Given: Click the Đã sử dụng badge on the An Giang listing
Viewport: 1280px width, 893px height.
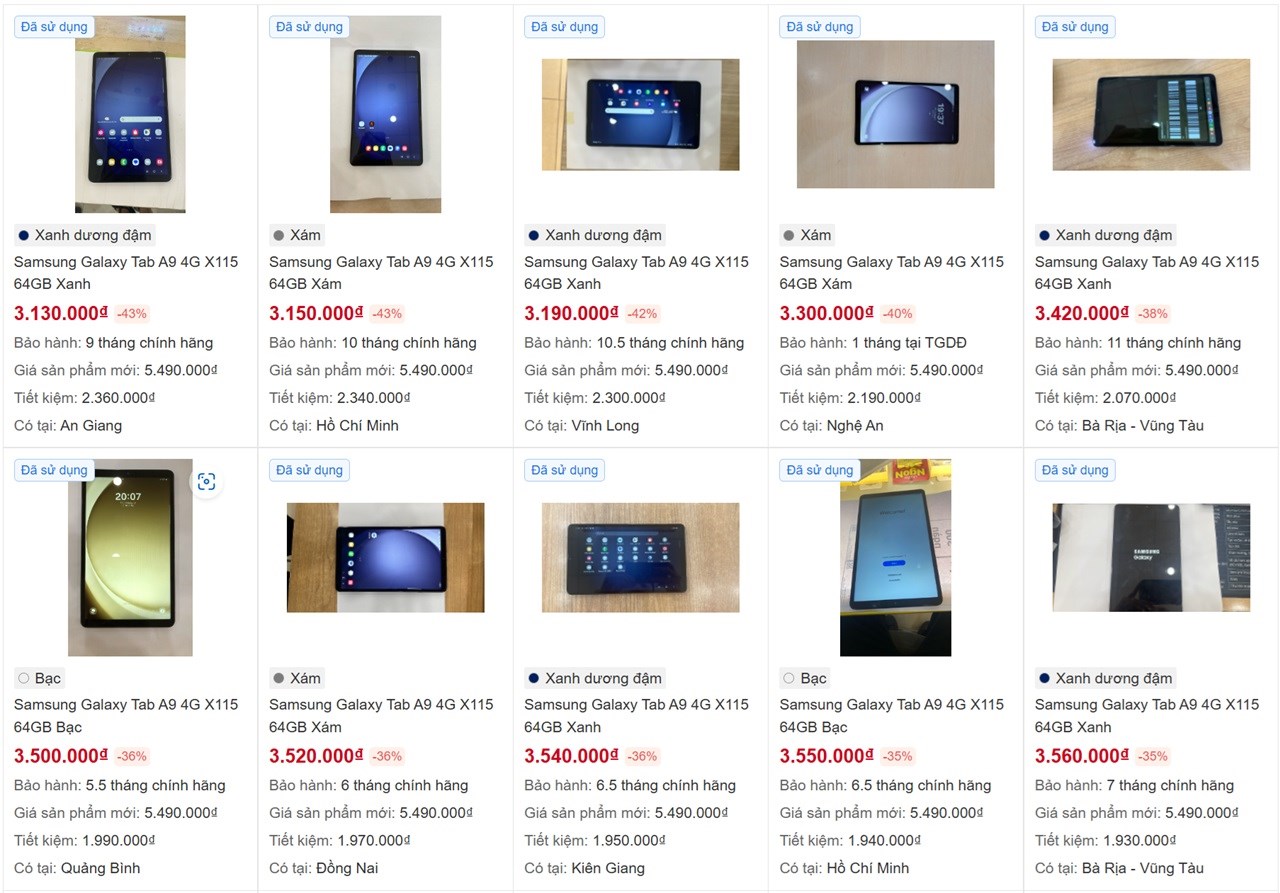Looking at the screenshot, I should point(54,27).
